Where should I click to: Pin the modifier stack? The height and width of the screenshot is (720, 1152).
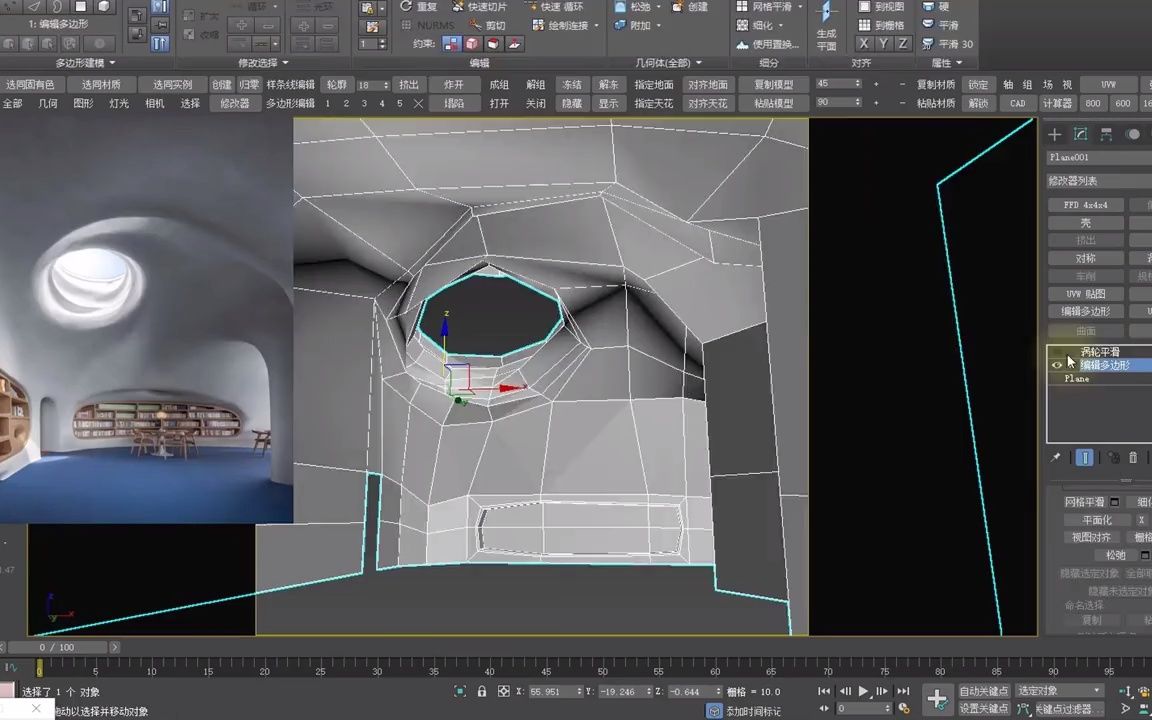(x=1055, y=457)
